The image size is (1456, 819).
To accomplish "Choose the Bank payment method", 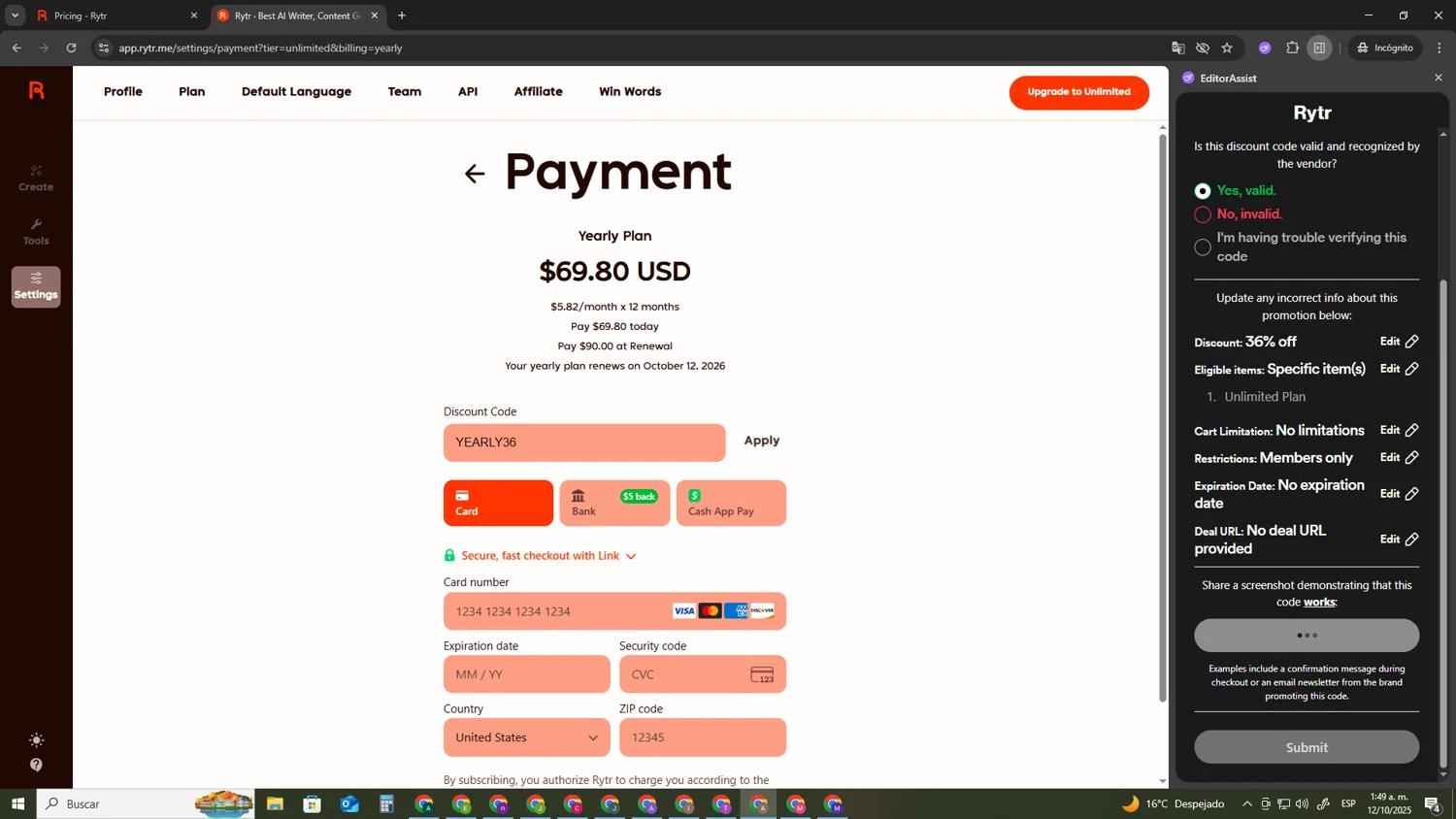I will tap(614, 503).
